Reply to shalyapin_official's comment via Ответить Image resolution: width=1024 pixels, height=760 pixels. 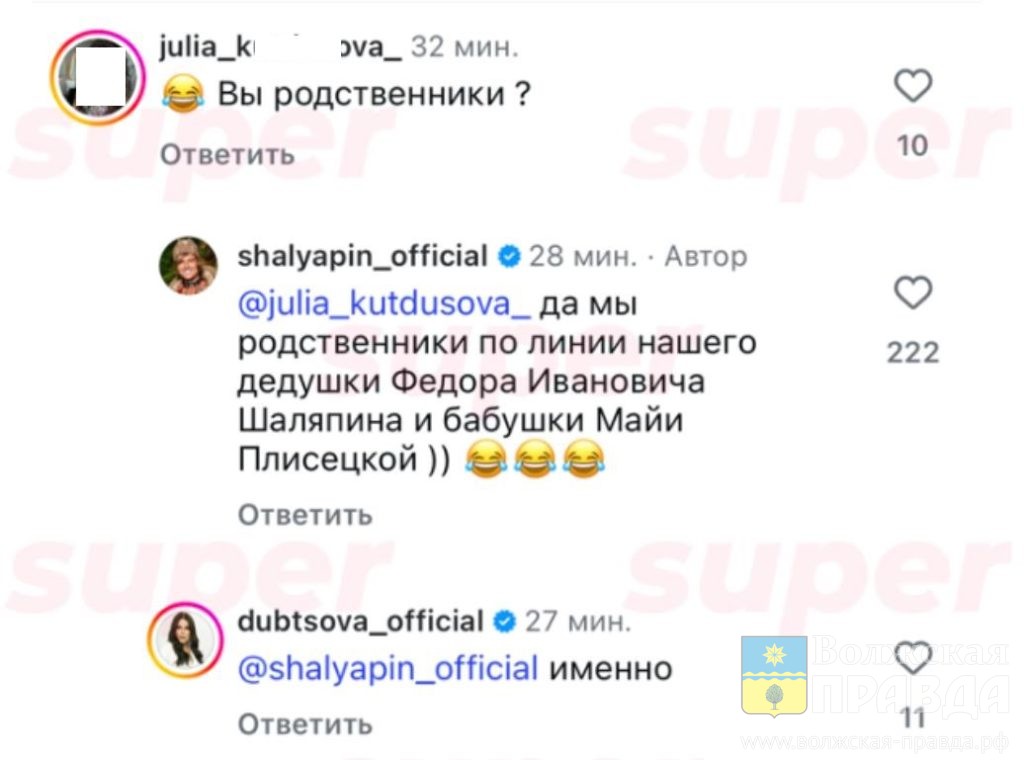[305, 515]
